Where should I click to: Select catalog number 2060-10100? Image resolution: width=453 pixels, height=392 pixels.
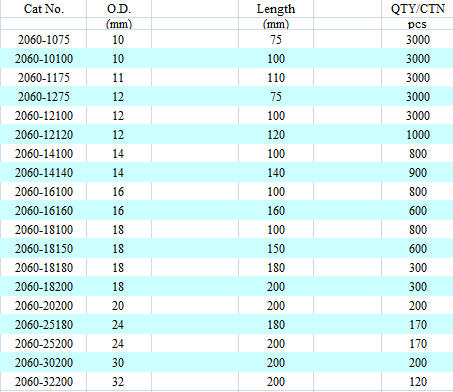tap(44, 59)
